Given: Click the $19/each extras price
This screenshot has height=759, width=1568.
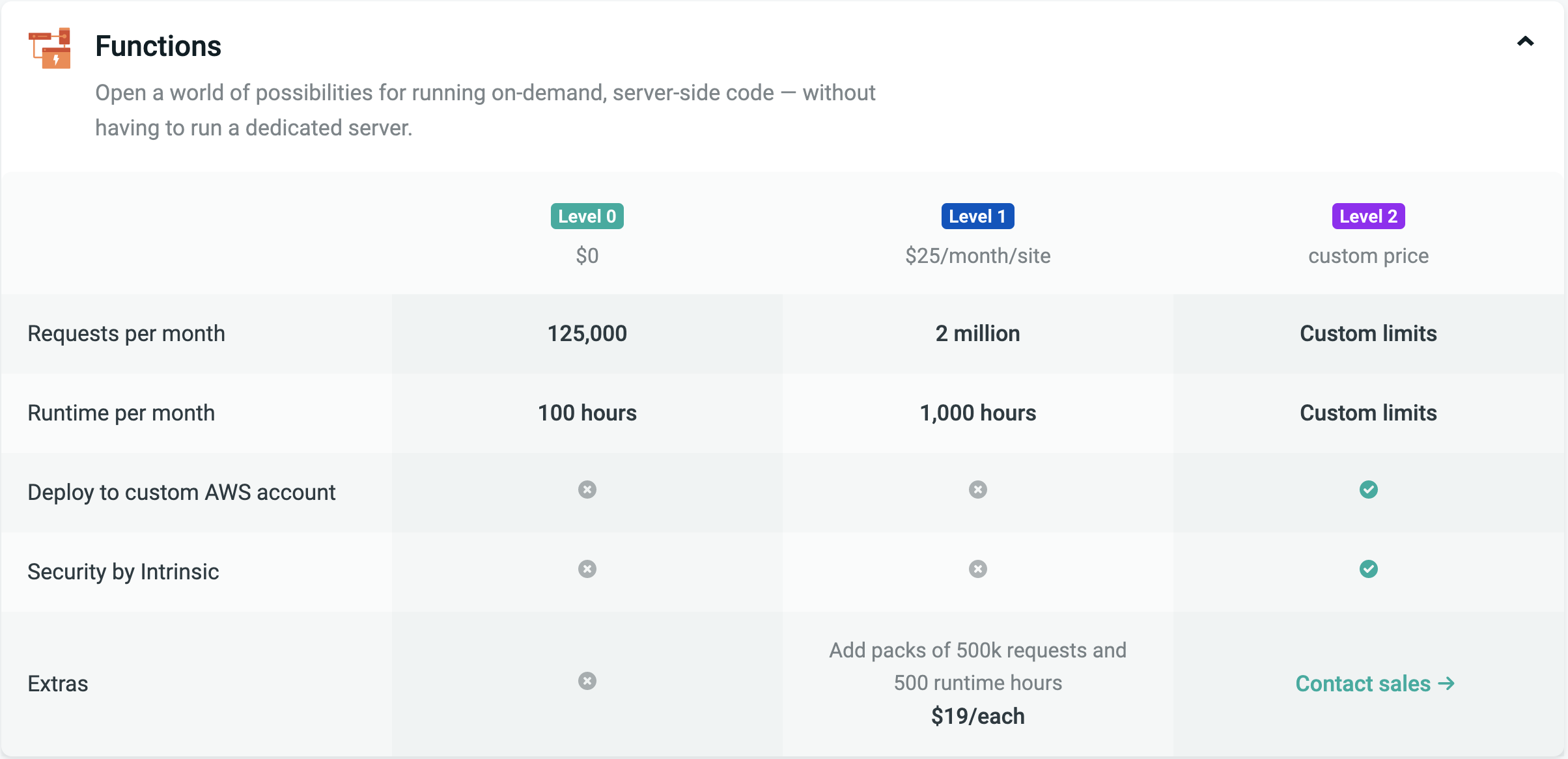Looking at the screenshot, I should 977,716.
